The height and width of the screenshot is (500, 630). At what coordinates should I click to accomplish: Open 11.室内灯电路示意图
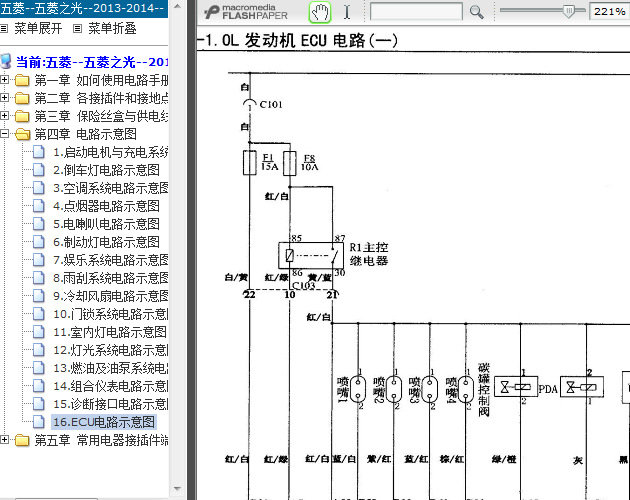110,332
